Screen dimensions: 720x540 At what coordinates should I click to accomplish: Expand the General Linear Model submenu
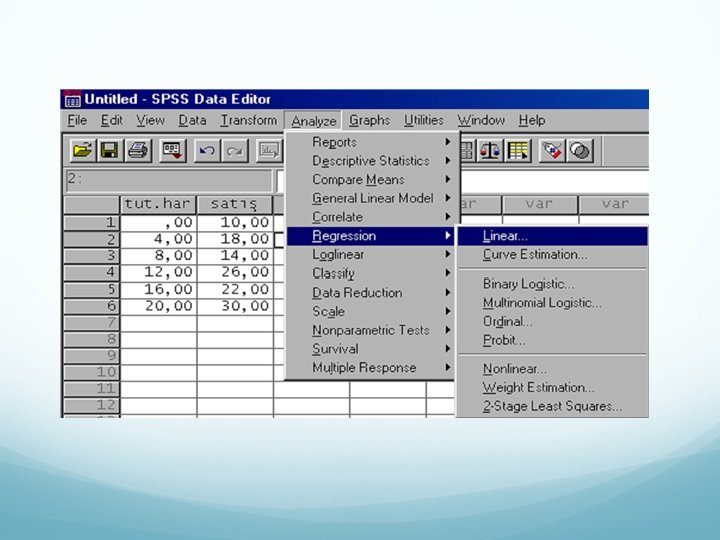click(x=371, y=198)
